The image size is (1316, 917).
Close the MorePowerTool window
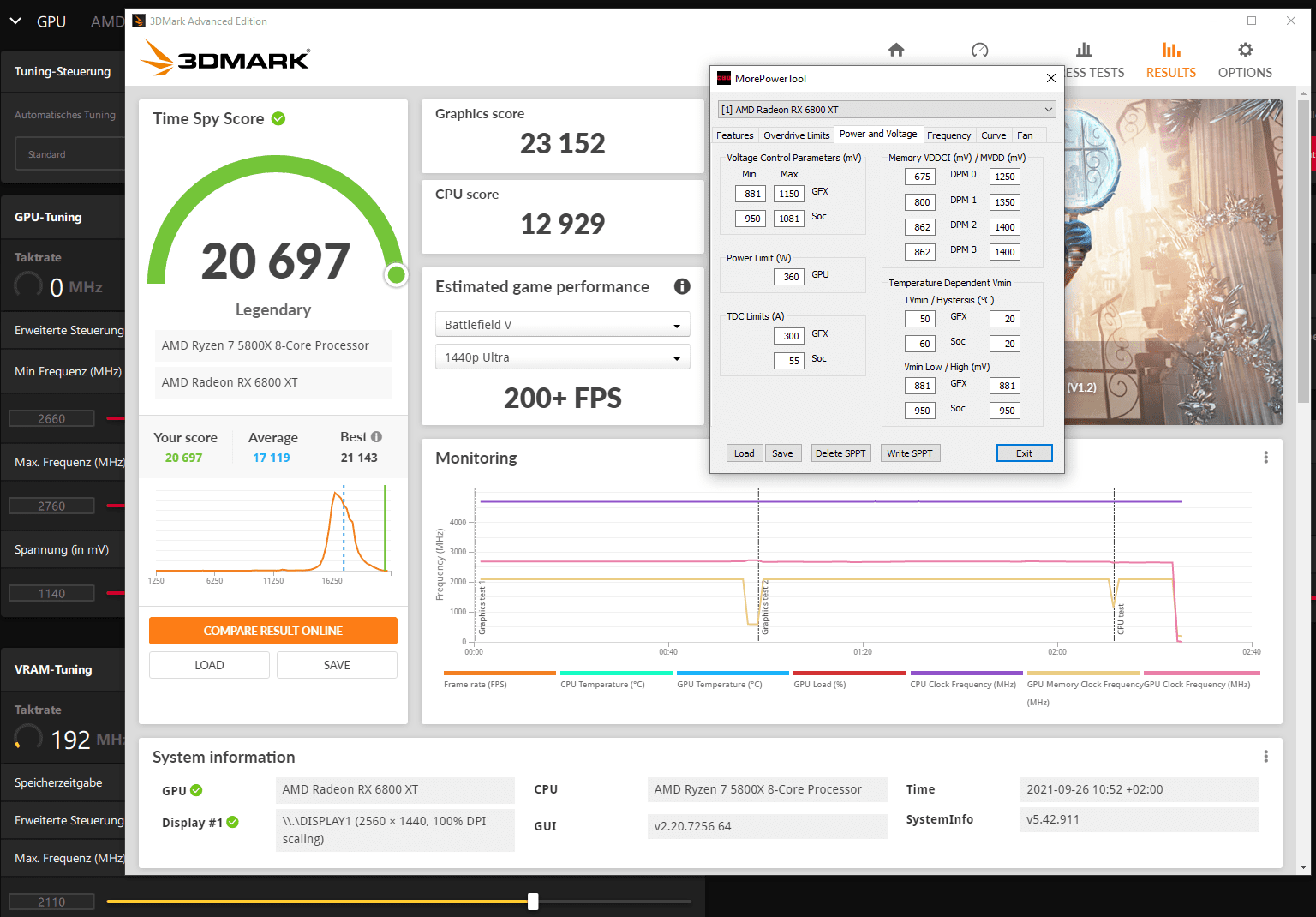(1051, 78)
